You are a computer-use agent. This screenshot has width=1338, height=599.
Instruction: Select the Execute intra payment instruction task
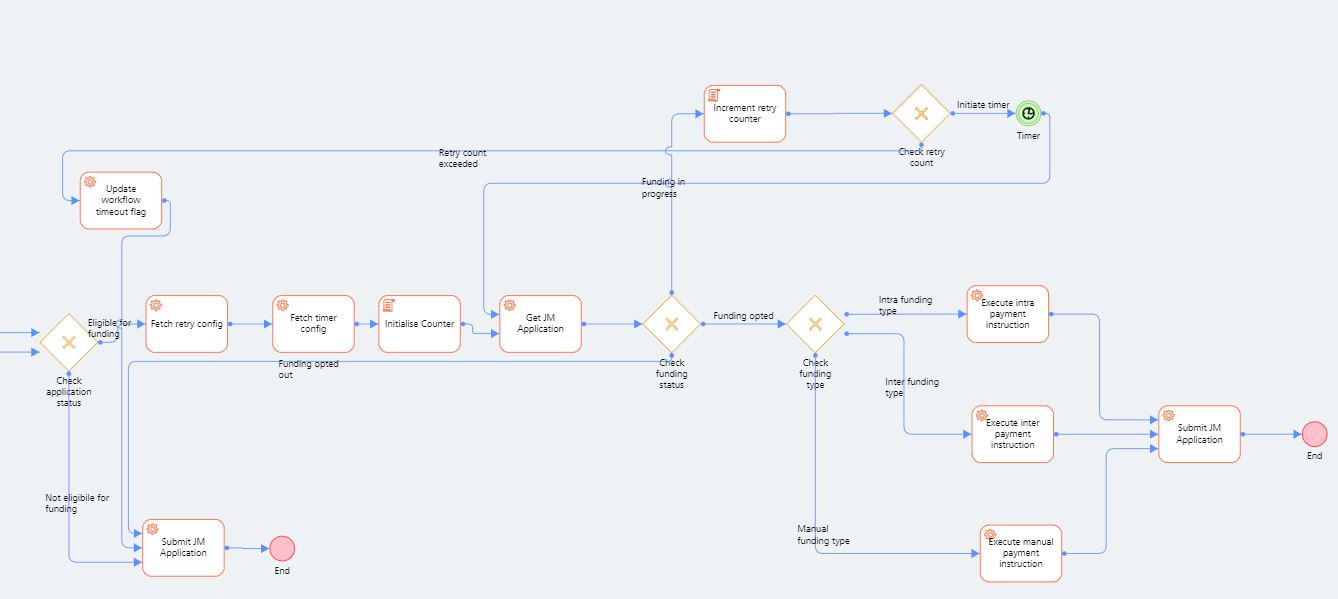[x=1007, y=314]
